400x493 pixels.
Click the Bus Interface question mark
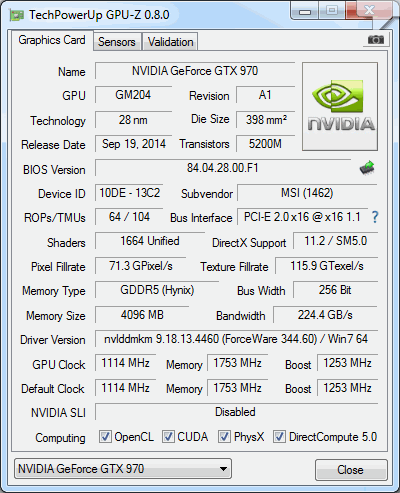tap(375, 217)
